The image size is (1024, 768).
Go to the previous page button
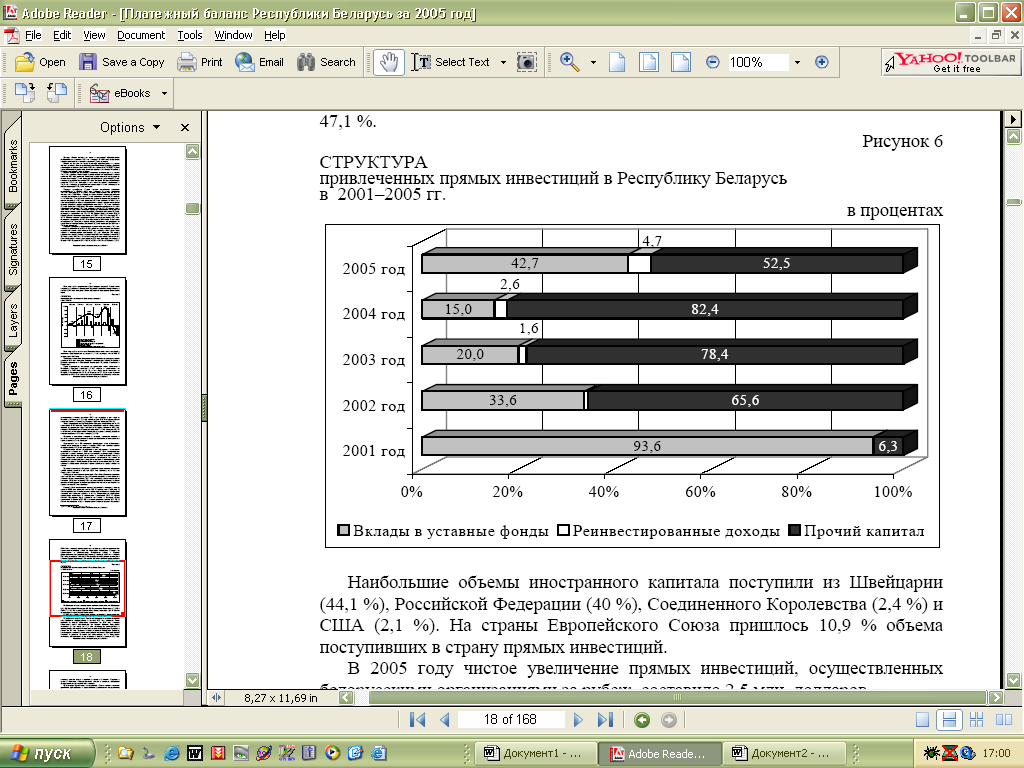coord(445,720)
